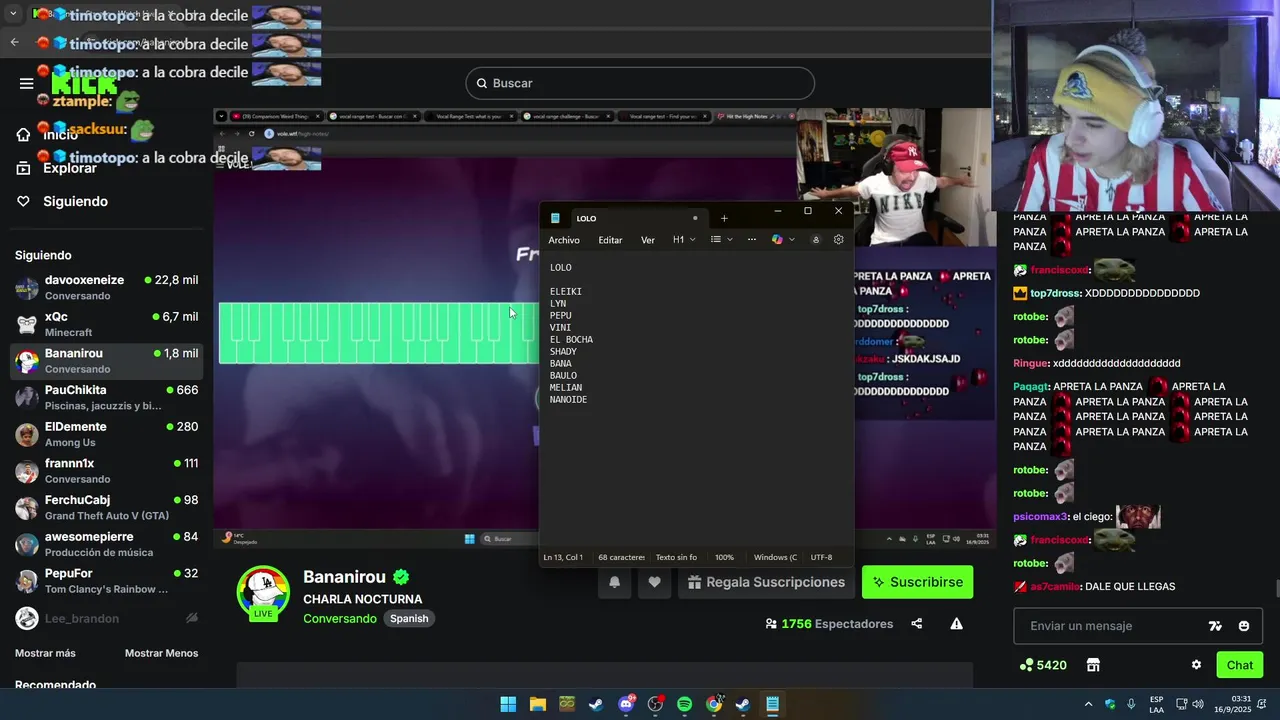
Task: Open Explorar in the Kick sidebar
Action: 57,168
